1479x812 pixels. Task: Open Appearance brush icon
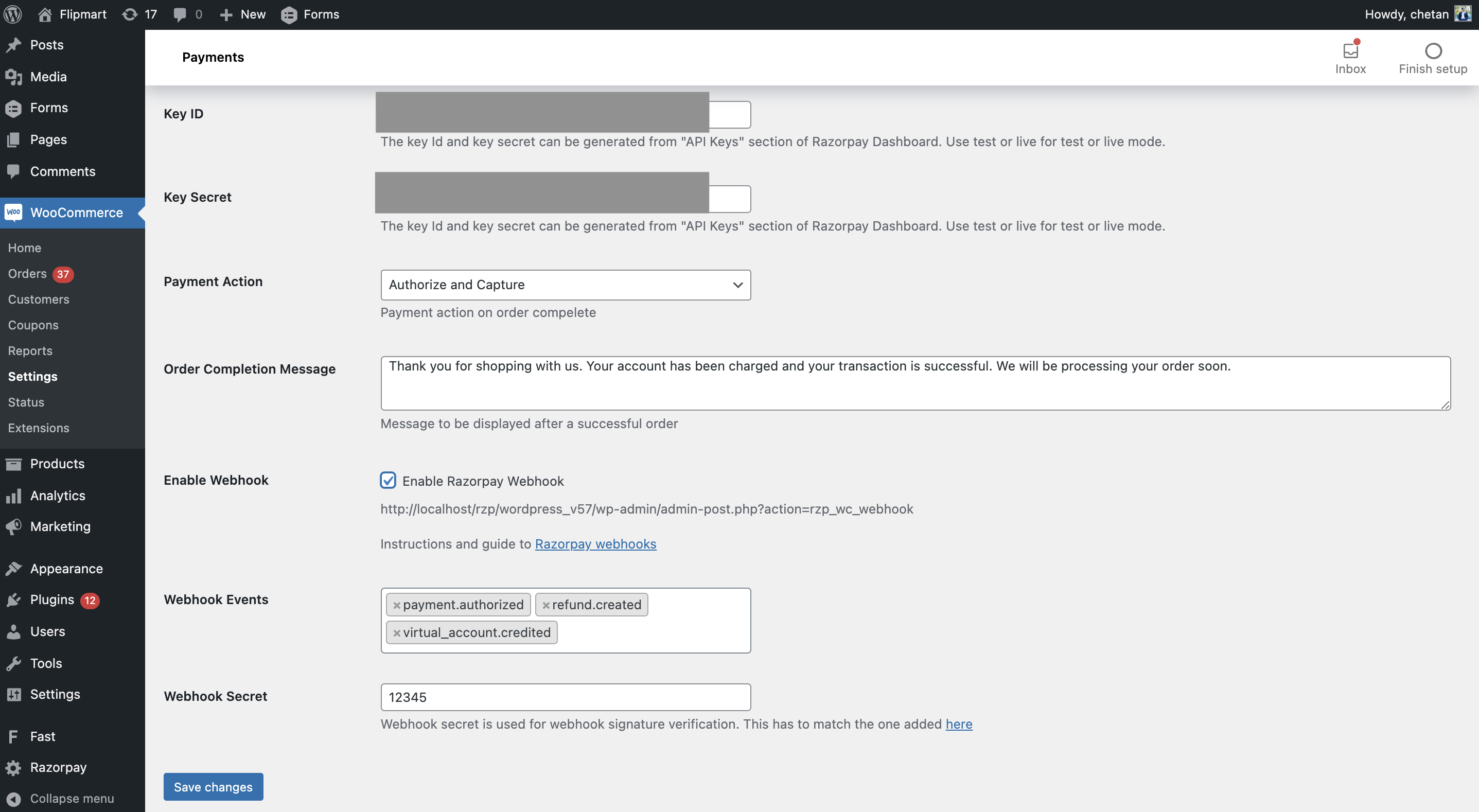(14, 569)
